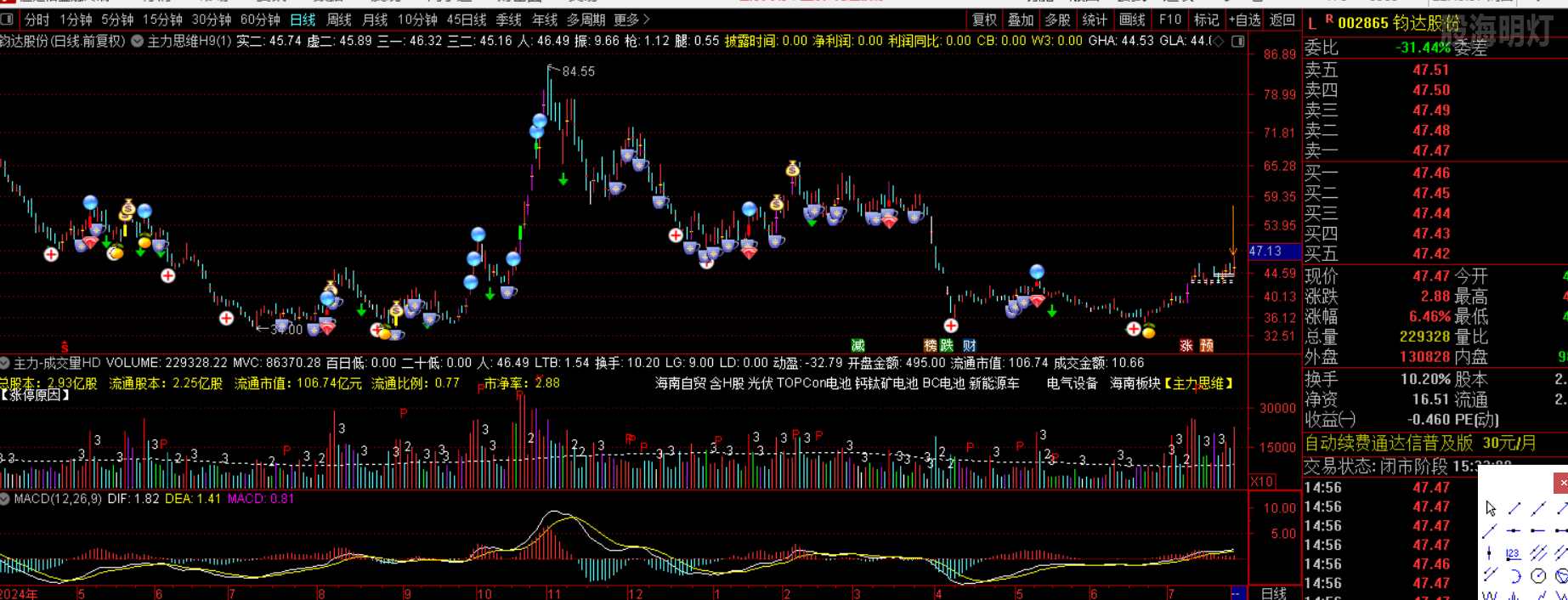Click the 返回 back button
This screenshot has height=600, width=1568.
pos(1282,20)
